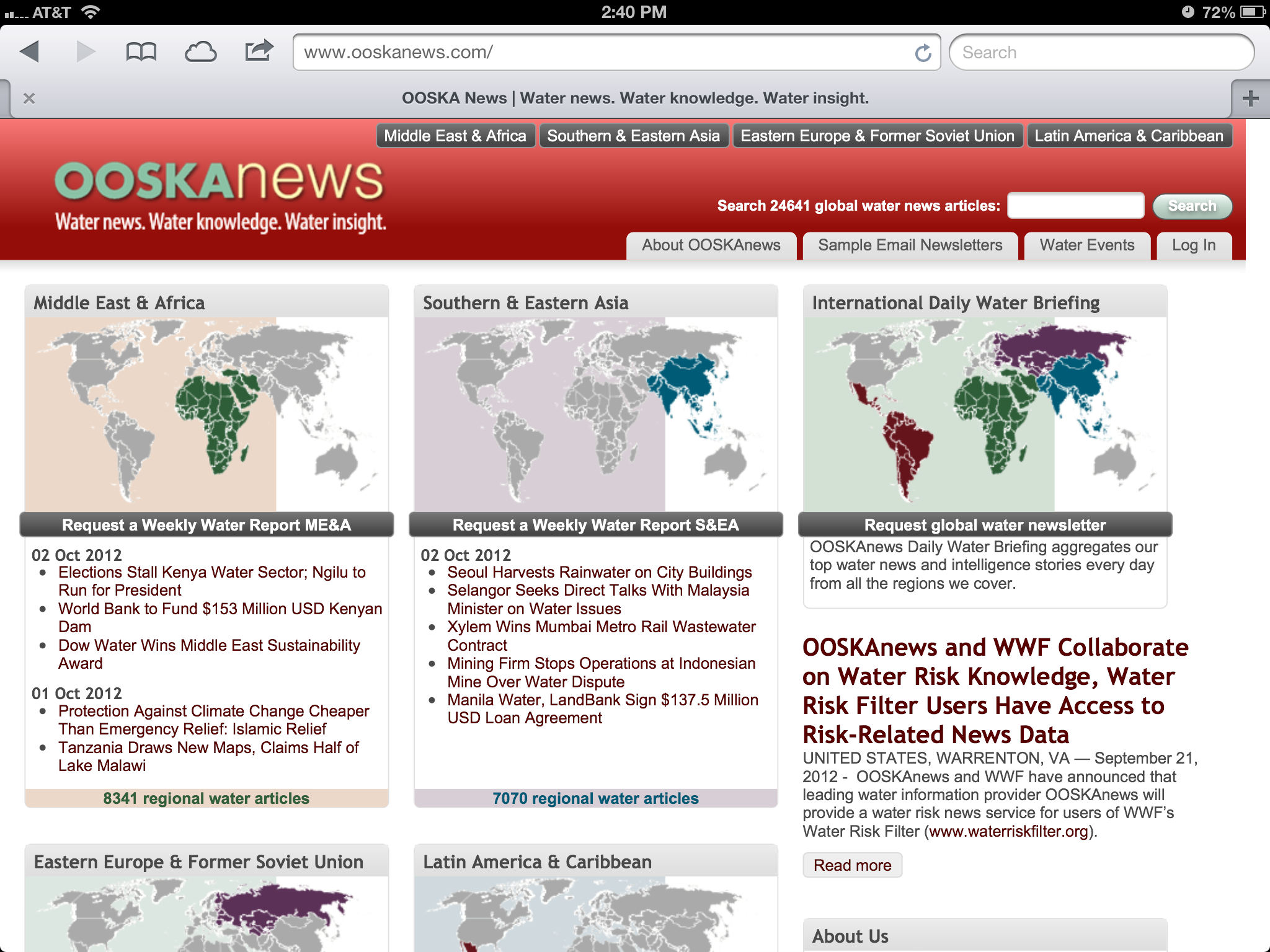This screenshot has width=1270, height=952.
Task: Open the iCloud tabs icon
Action: tap(200, 51)
